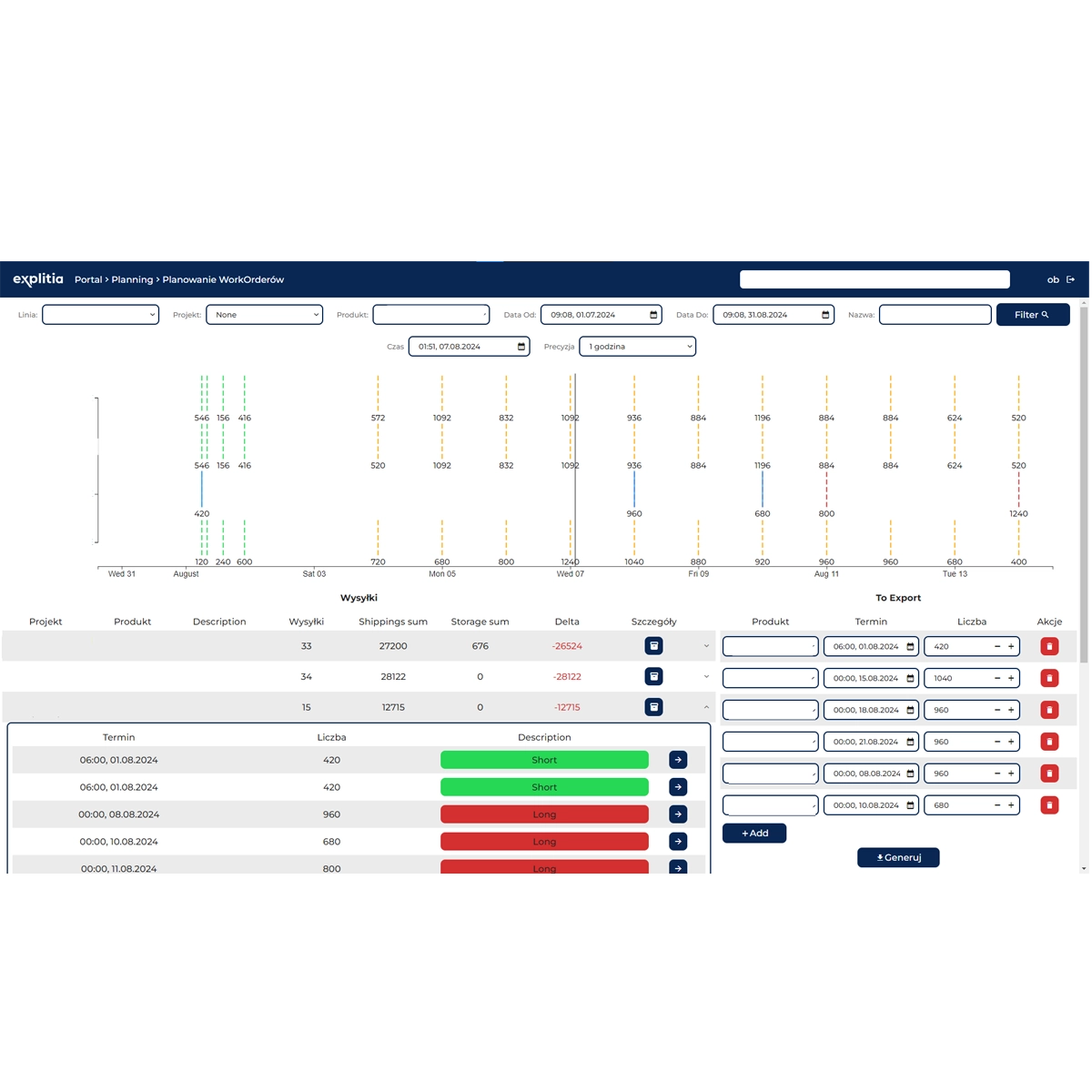Decrease quantity 420 with the minus button
Image resolution: width=1092 pixels, height=1092 pixels.
pos(997,646)
